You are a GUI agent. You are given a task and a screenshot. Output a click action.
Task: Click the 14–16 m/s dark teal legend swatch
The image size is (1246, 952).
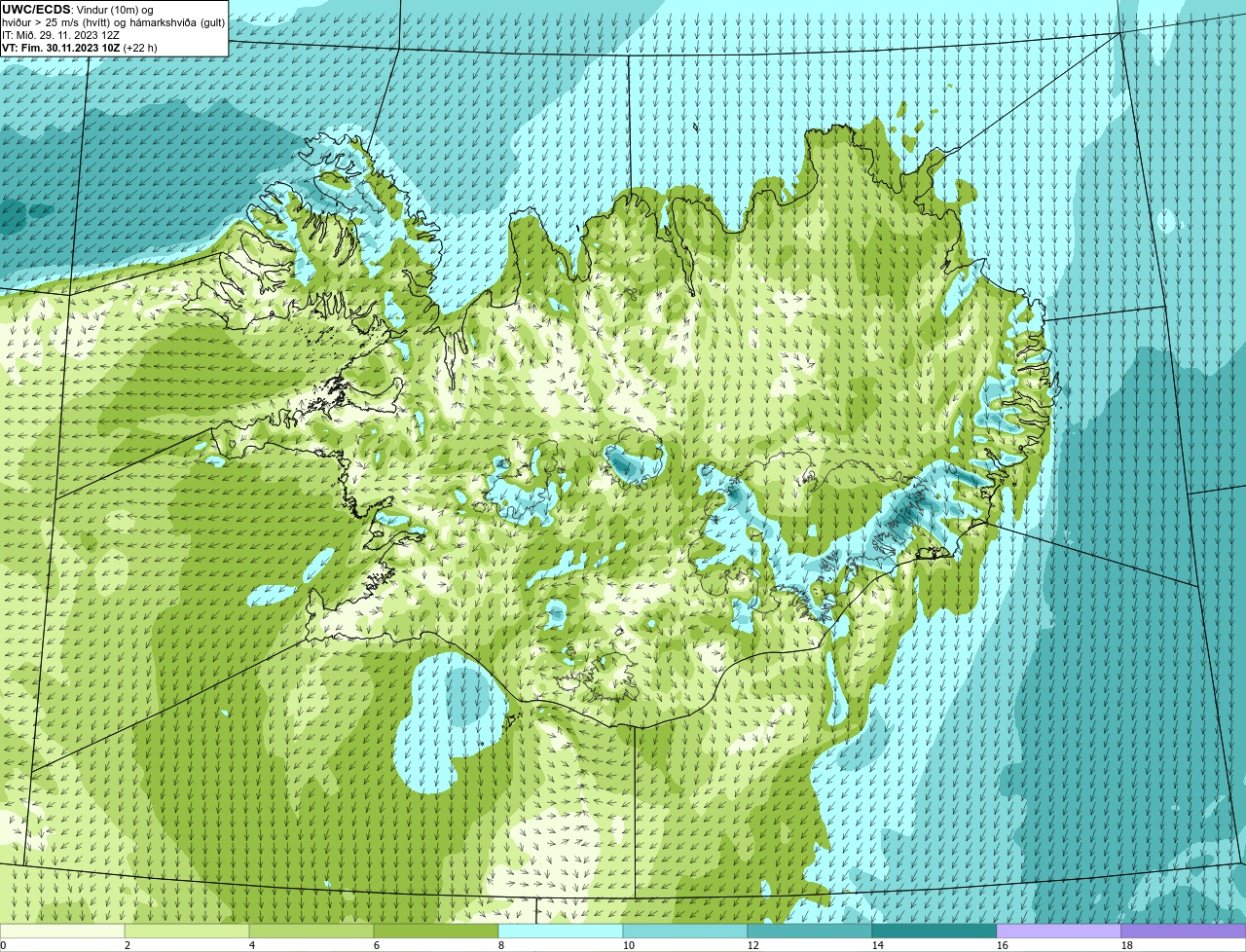point(934,931)
